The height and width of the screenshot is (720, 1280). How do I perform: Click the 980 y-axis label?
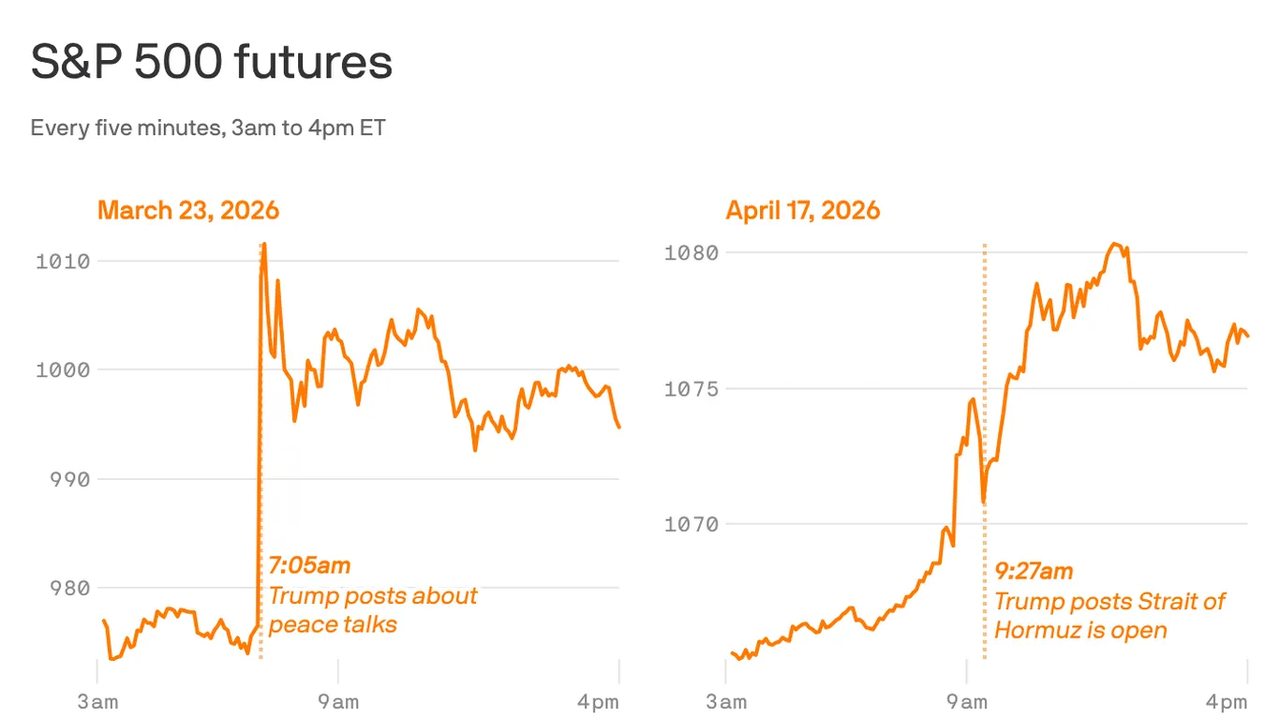[69, 588]
